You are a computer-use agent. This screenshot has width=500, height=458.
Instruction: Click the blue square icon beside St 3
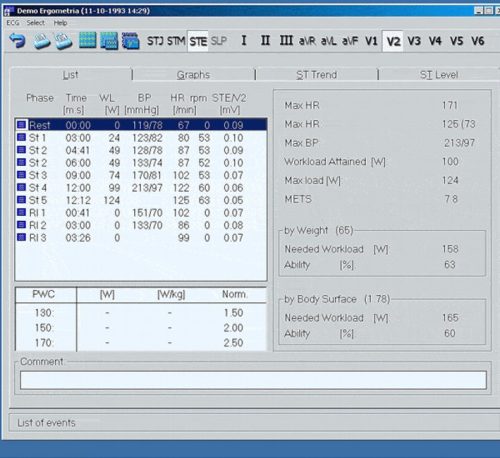[21, 175]
